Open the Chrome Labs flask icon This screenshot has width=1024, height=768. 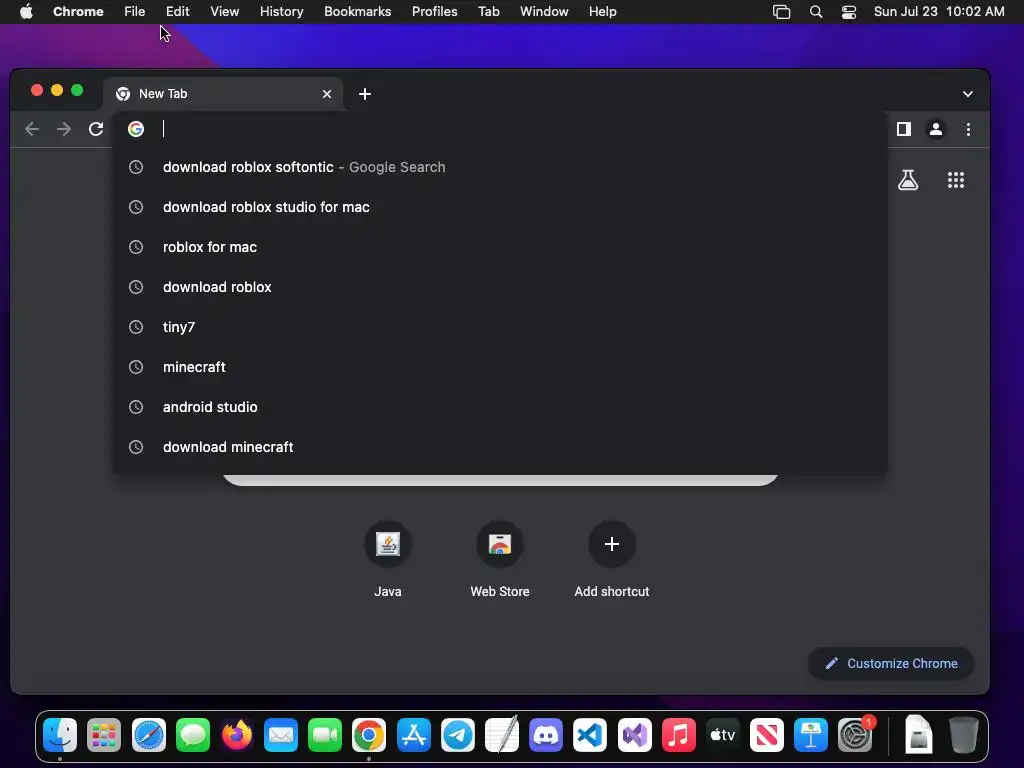908,180
